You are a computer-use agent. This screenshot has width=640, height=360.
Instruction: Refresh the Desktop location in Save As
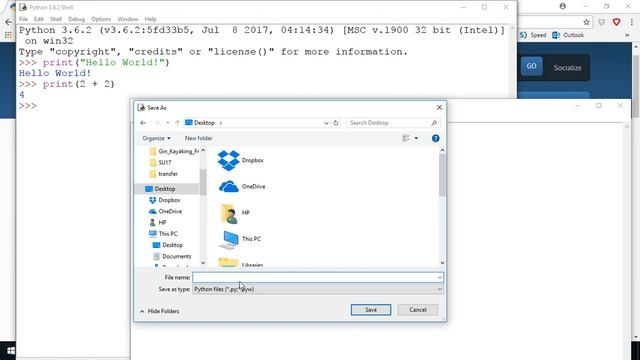[x=336, y=123]
